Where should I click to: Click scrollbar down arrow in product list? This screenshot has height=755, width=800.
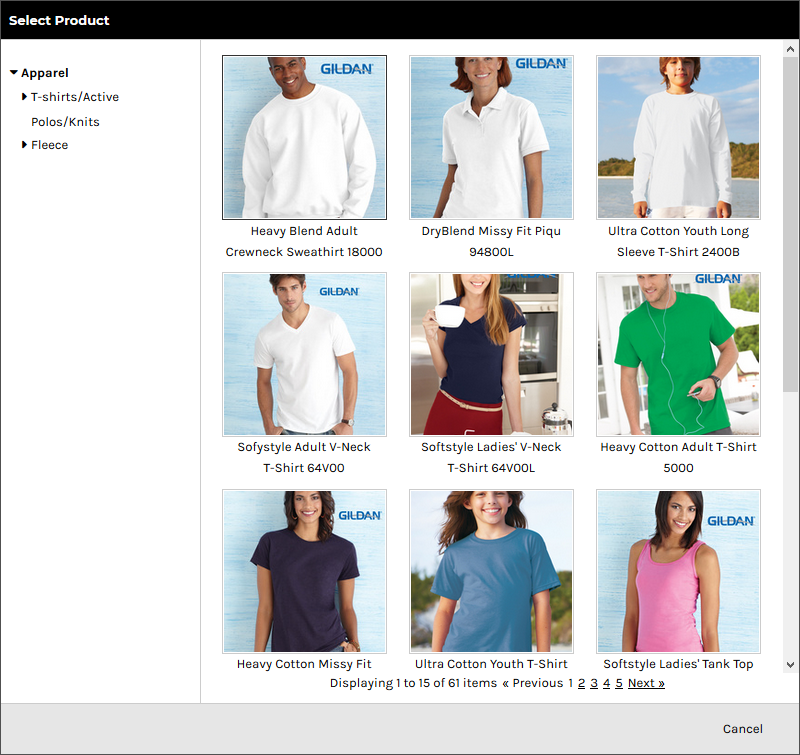790,665
